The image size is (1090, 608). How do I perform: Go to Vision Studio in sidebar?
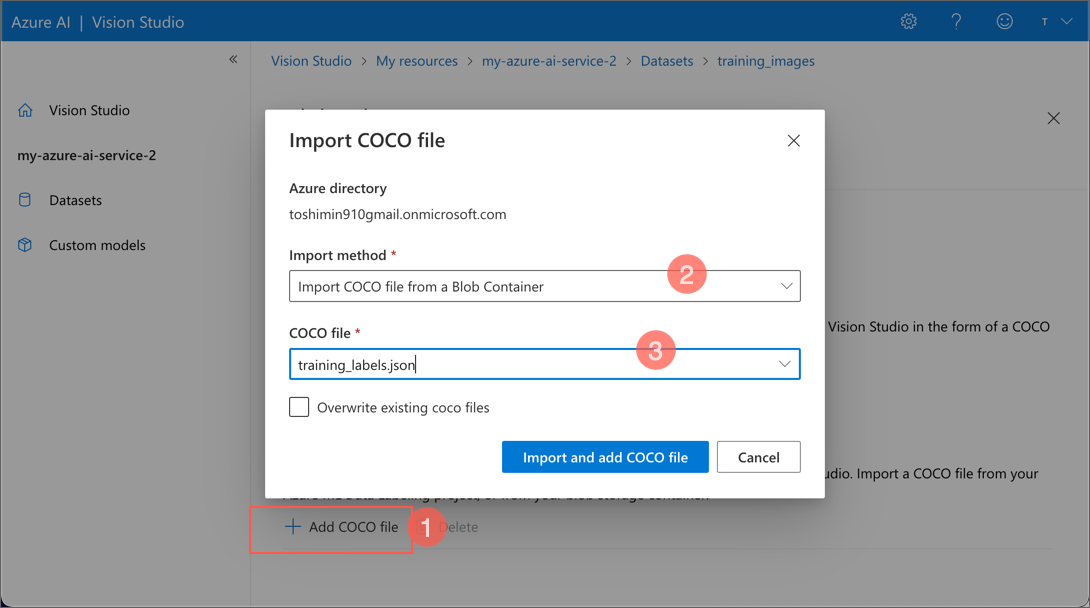point(89,110)
